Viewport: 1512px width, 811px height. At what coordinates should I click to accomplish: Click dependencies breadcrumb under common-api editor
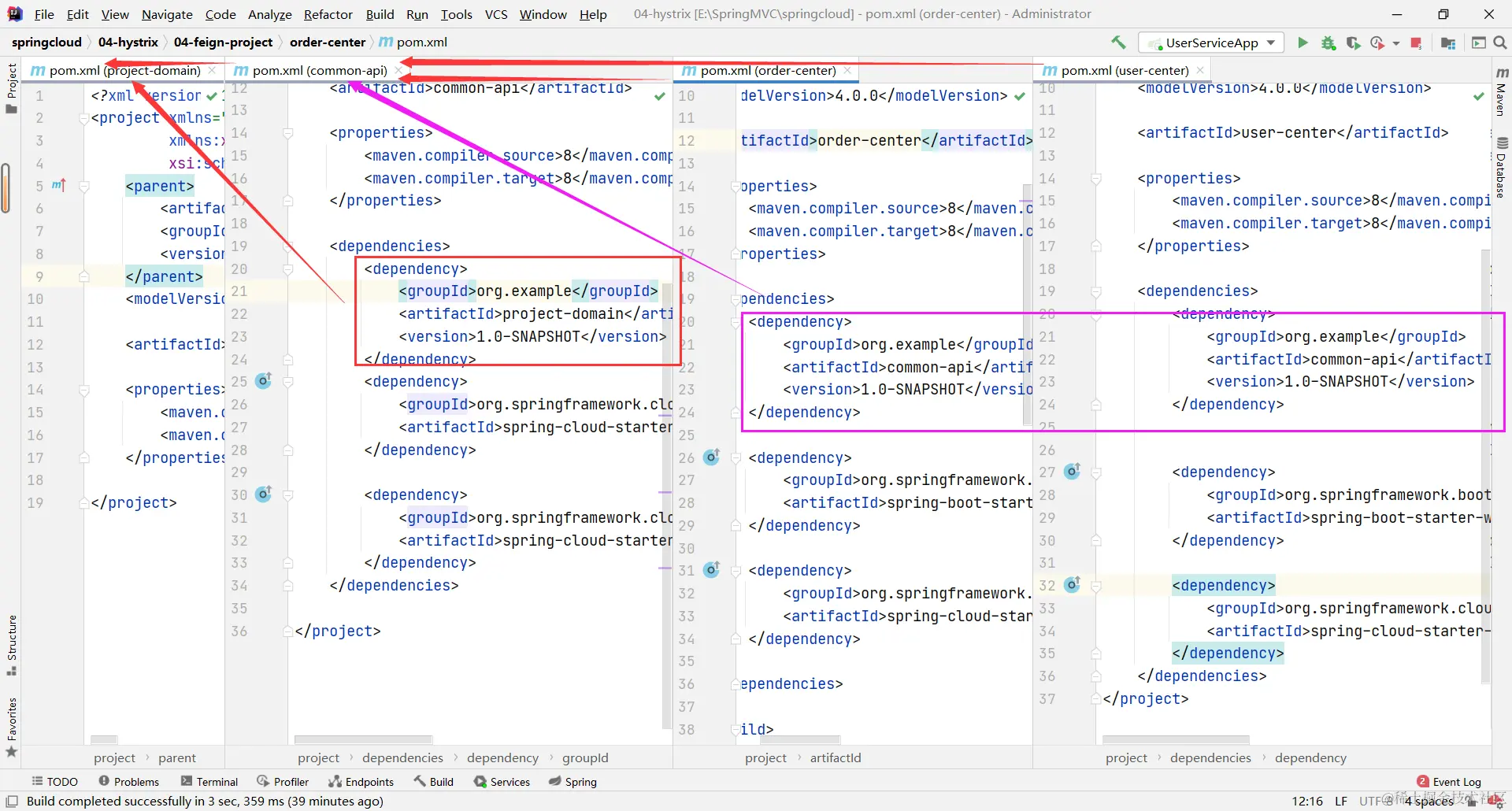point(402,757)
